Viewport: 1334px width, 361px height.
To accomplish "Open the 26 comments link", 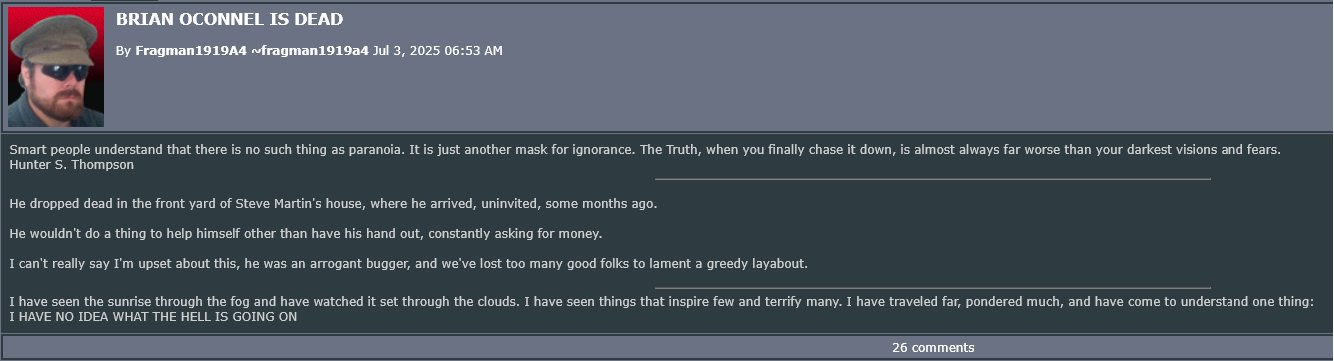I will click(933, 348).
